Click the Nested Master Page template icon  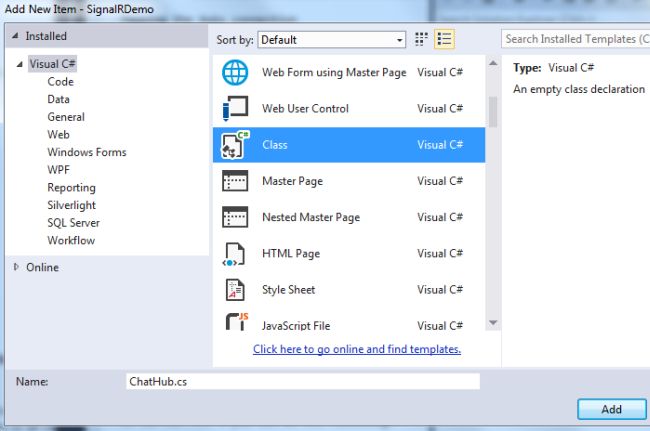tap(235, 217)
